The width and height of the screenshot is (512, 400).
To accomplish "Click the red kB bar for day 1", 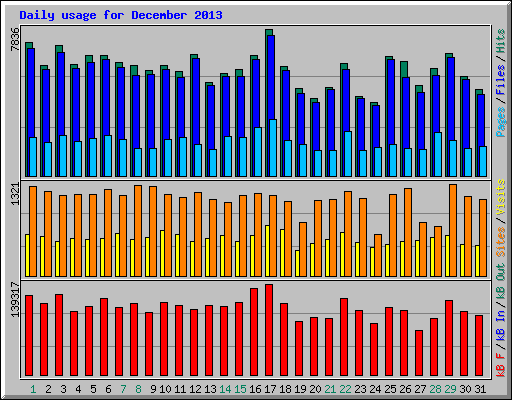I will (29, 336).
